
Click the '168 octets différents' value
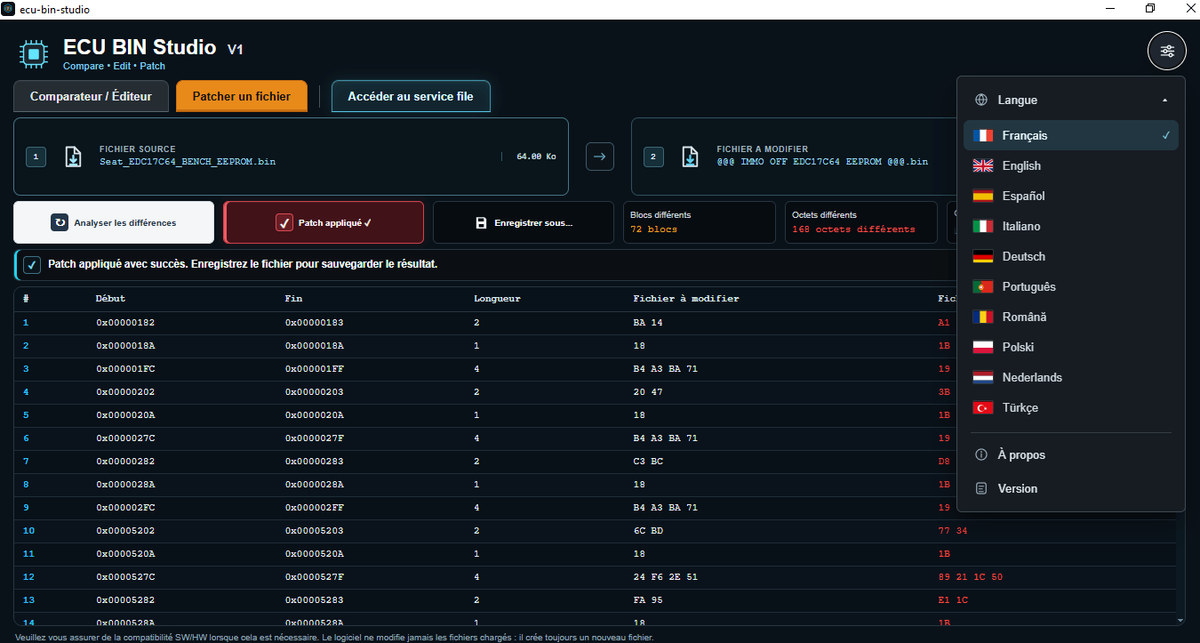point(853,229)
